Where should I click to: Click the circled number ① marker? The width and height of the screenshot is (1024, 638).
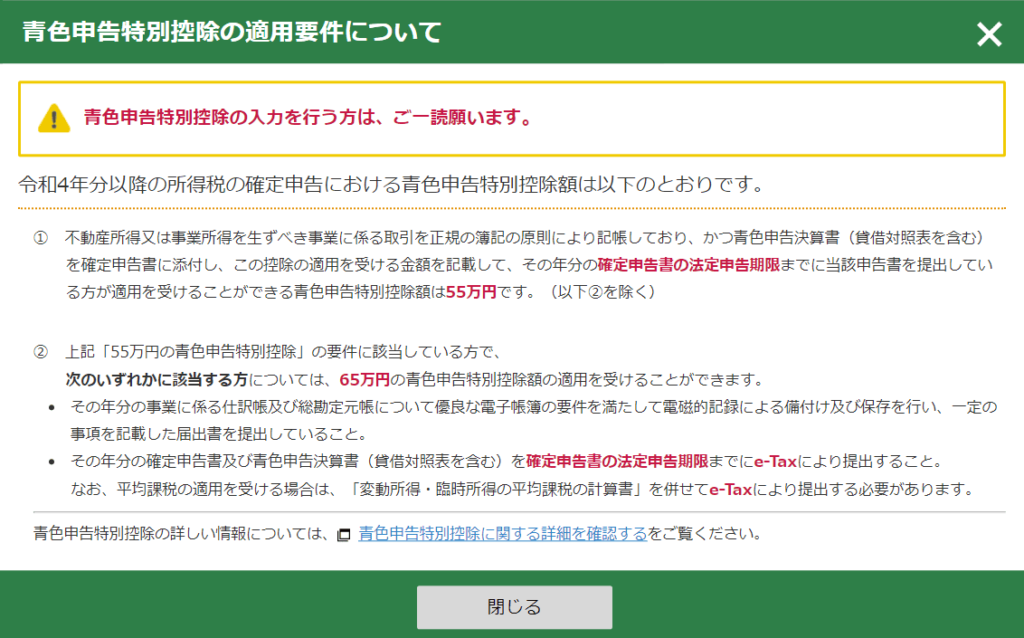pos(40,238)
